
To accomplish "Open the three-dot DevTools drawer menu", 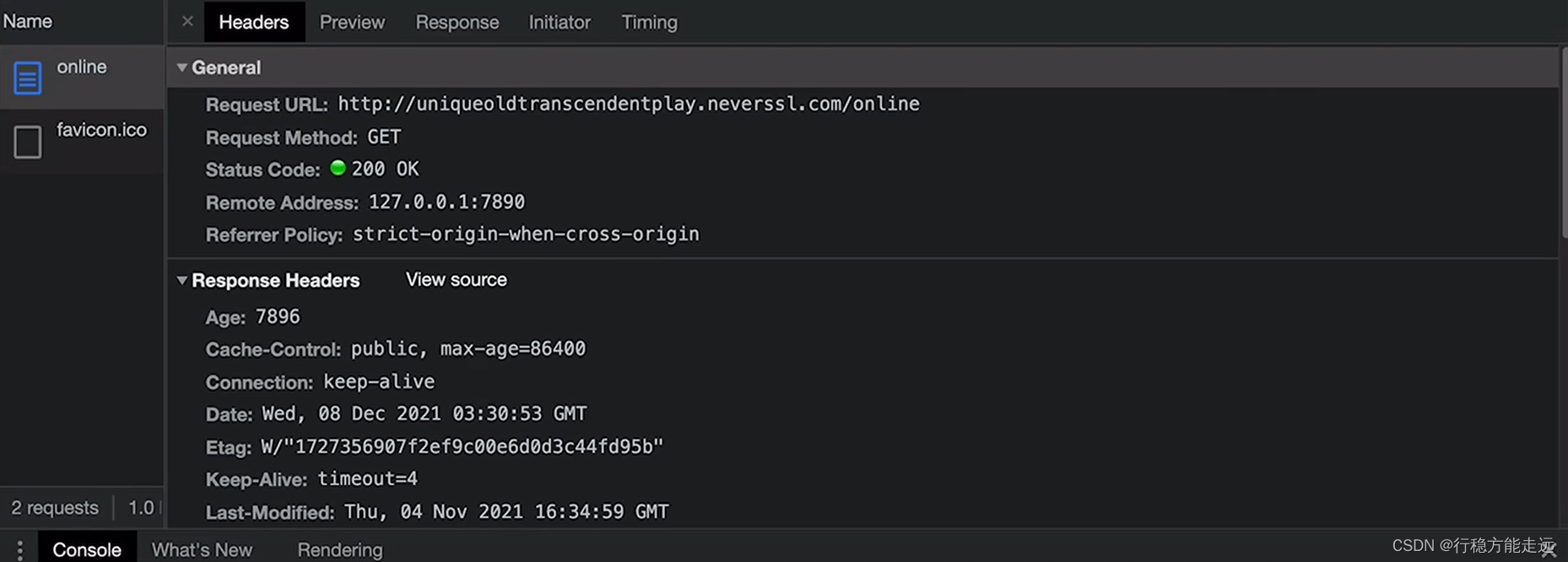I will 19,548.
